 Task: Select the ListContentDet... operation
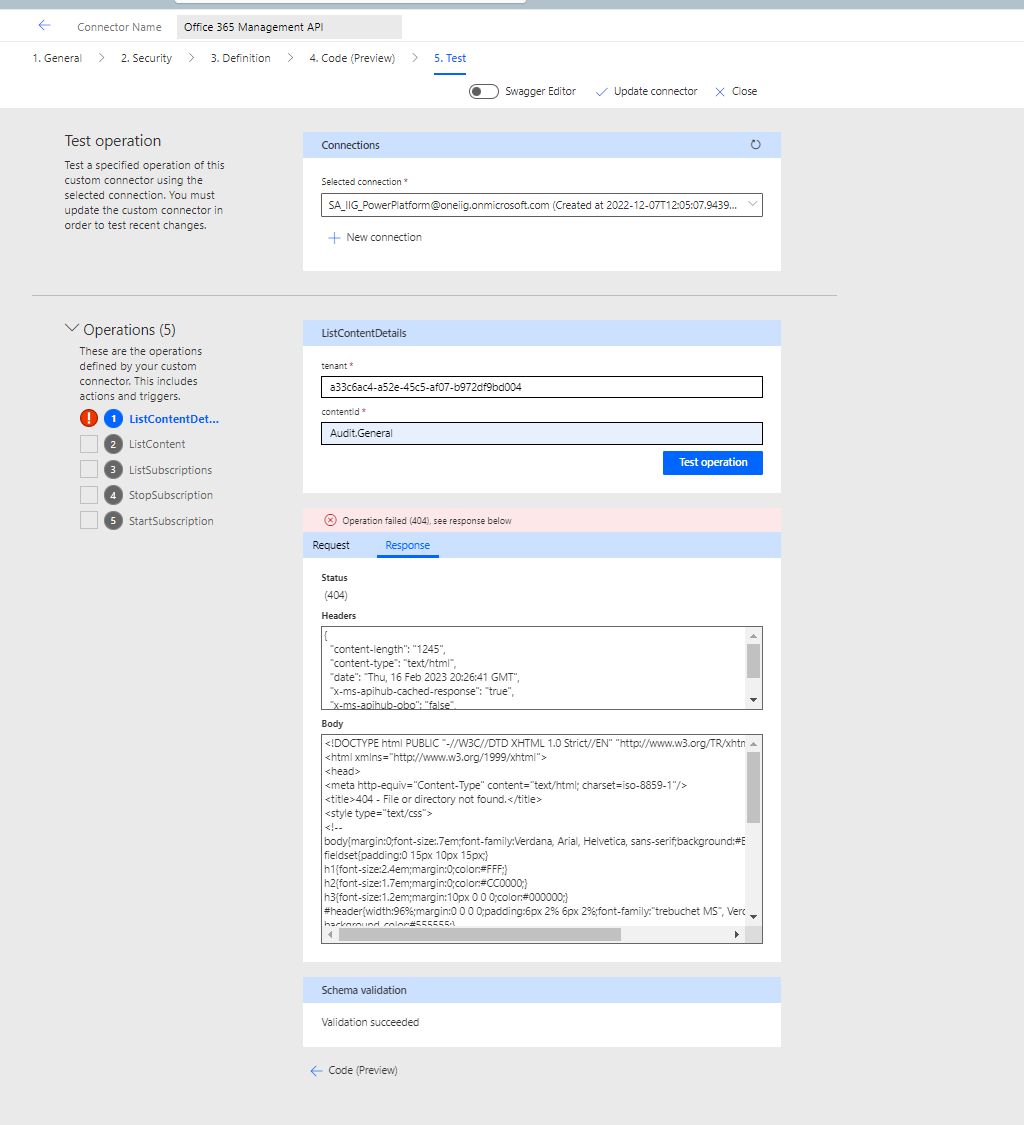tap(174, 419)
